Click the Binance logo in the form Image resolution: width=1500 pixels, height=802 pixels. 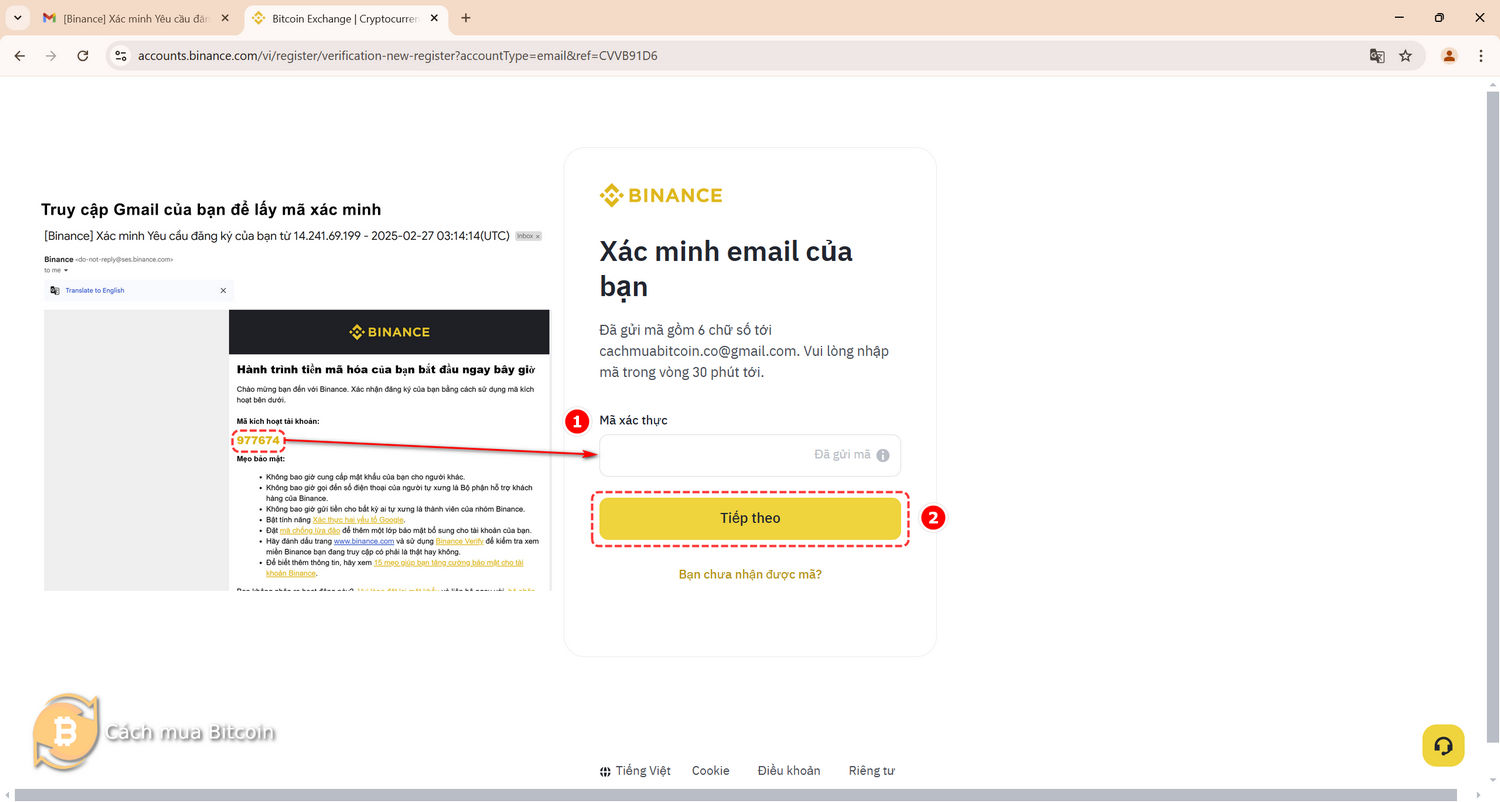[660, 195]
